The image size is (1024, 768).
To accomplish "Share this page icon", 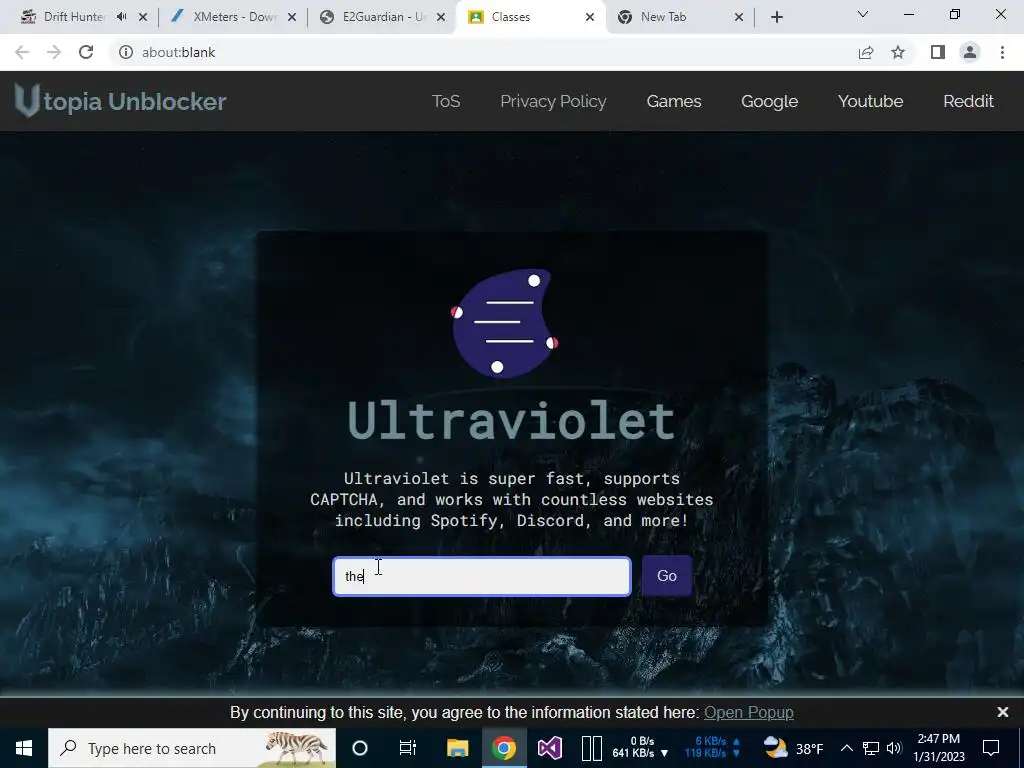I will pyautogui.click(x=866, y=52).
